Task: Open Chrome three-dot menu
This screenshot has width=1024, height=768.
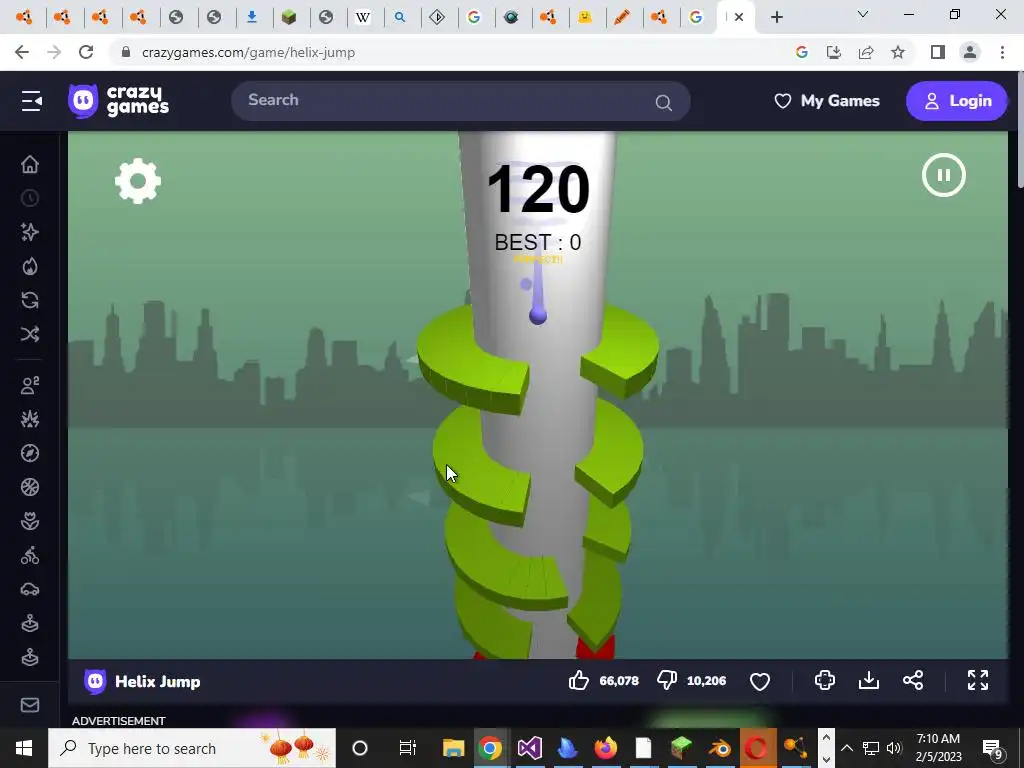Action: pyautogui.click(x=1002, y=52)
